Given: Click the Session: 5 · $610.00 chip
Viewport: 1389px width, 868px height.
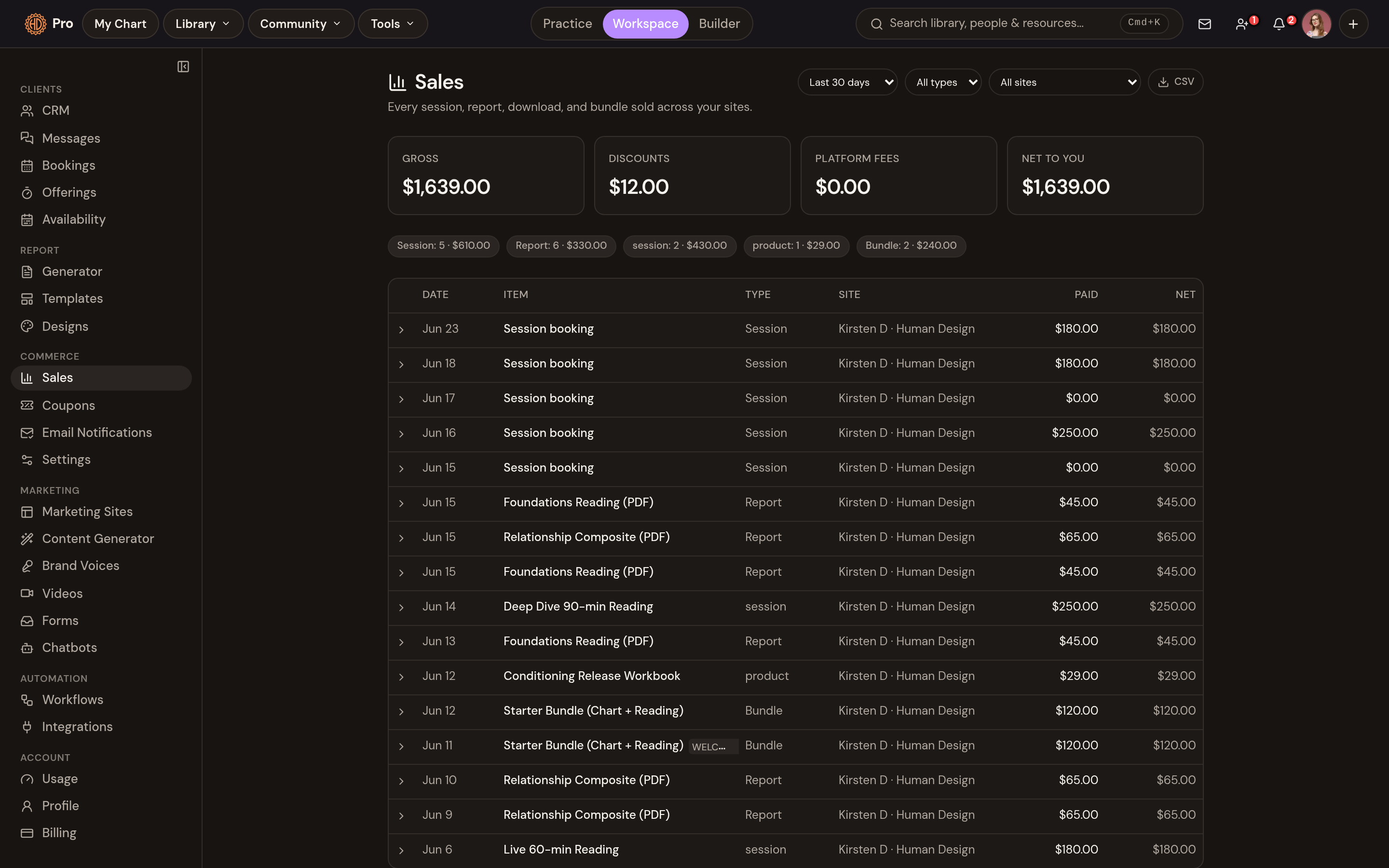Looking at the screenshot, I should 443,246.
